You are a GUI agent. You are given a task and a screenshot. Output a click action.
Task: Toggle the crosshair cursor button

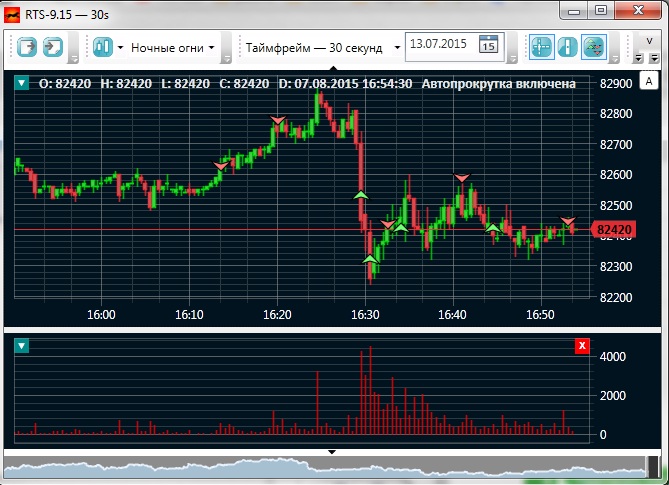point(542,47)
